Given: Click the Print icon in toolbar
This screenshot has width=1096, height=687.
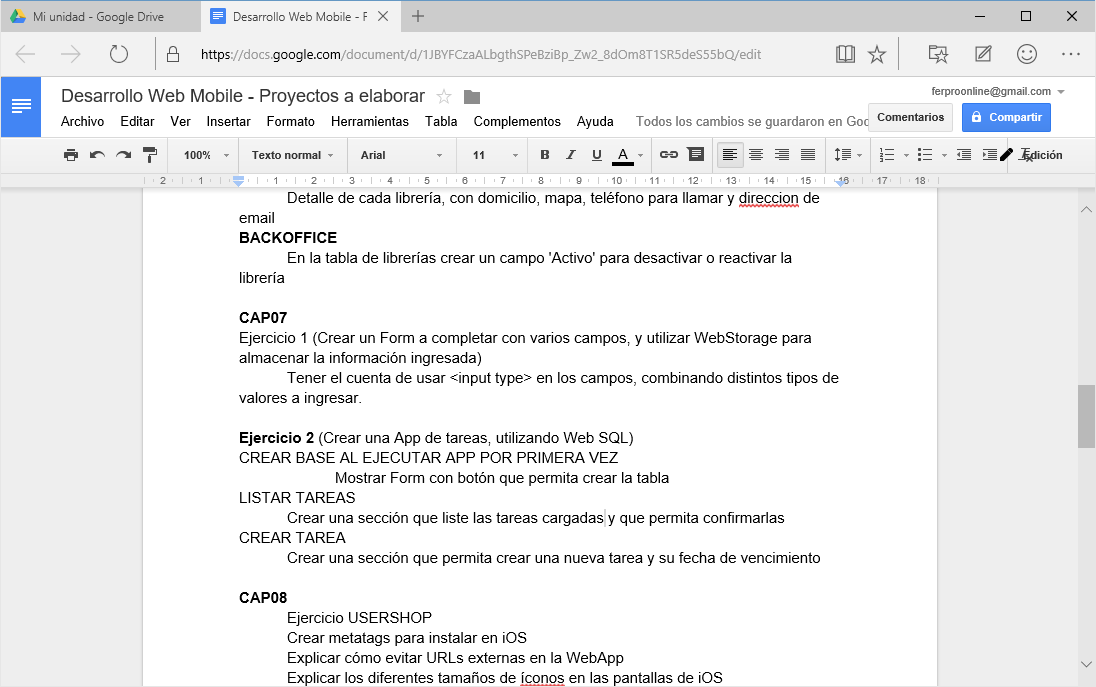Looking at the screenshot, I should point(71,155).
